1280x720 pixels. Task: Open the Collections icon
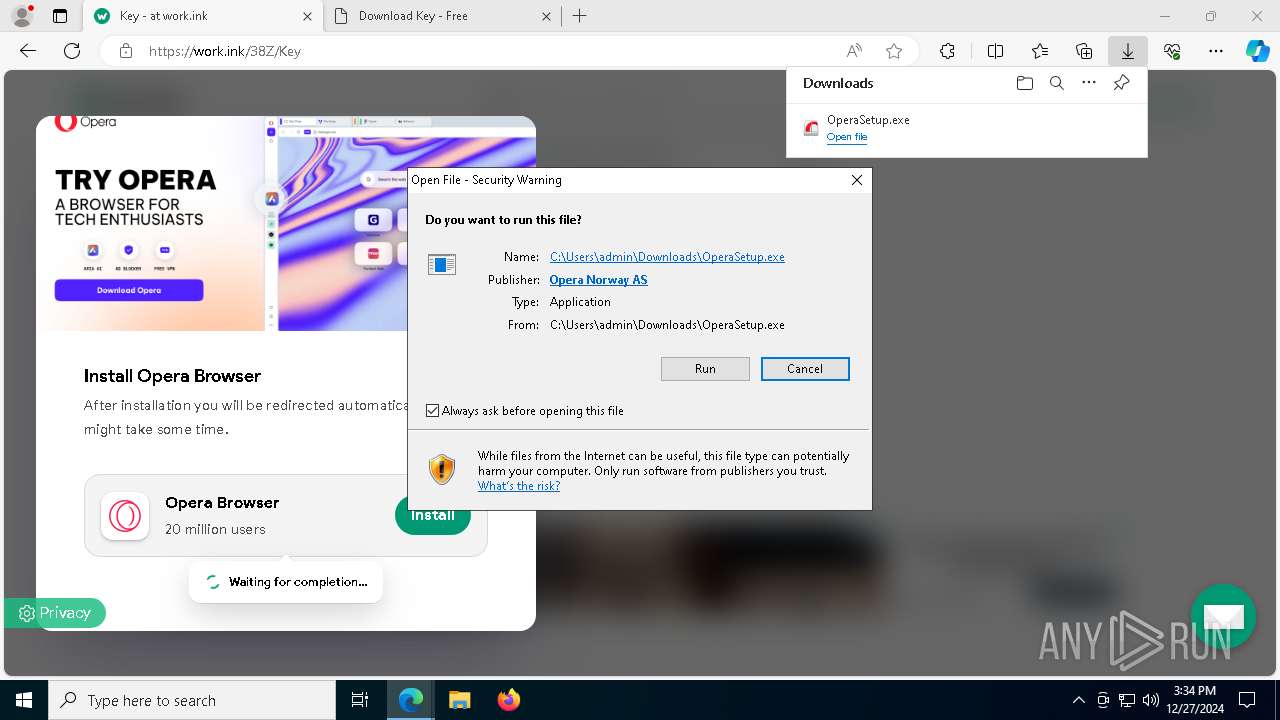[x=1084, y=51]
